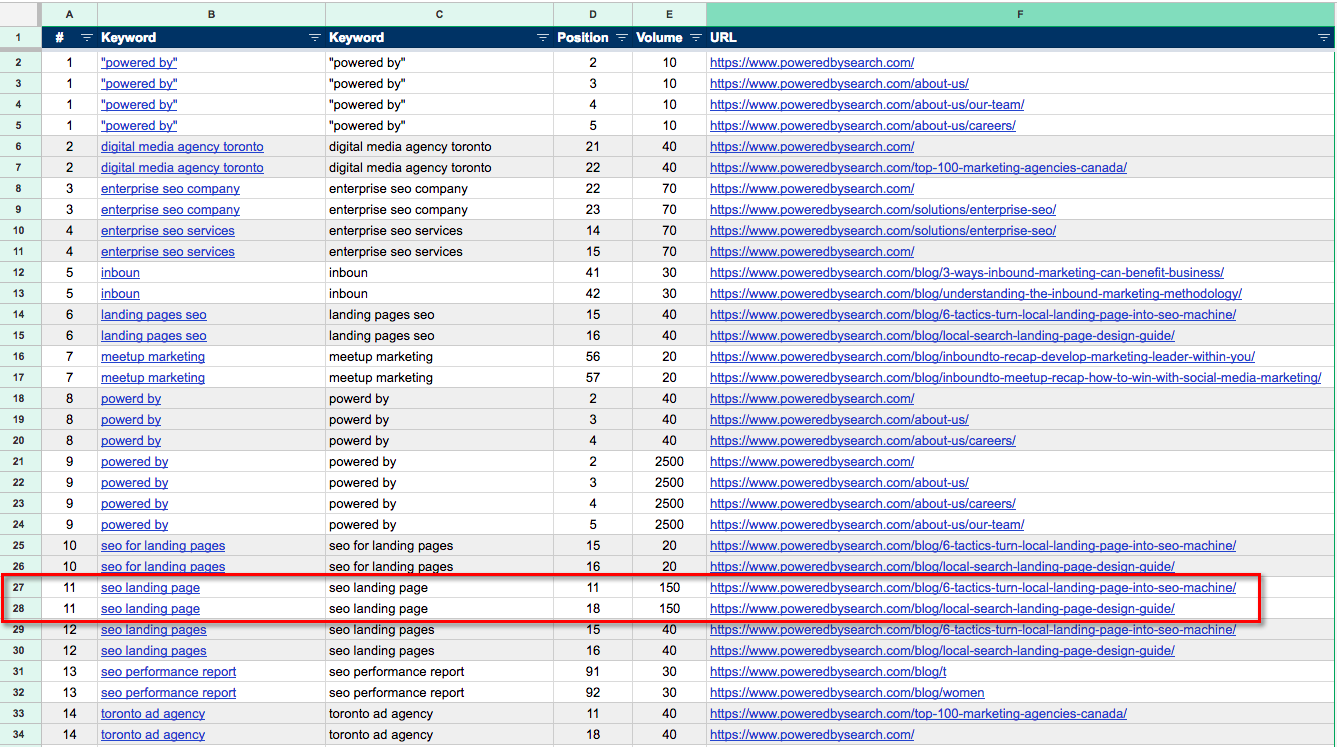Open the Volume column filter

coord(696,37)
